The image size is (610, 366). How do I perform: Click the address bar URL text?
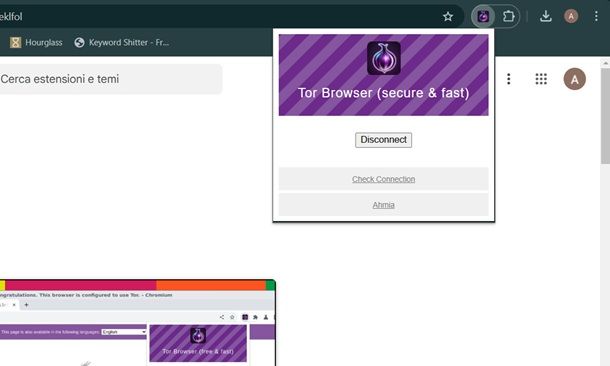tap(11, 16)
